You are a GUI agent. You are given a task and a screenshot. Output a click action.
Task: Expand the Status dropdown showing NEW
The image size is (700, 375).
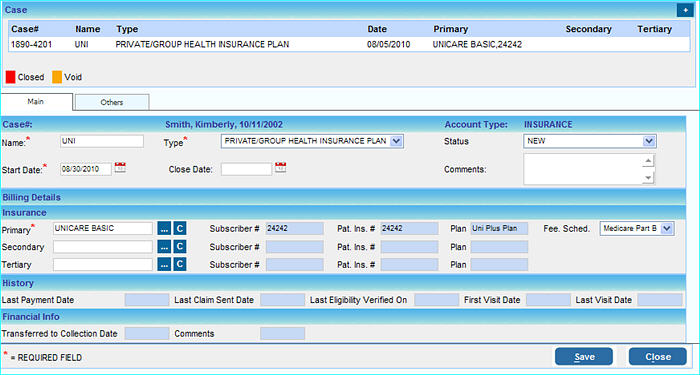(x=649, y=142)
